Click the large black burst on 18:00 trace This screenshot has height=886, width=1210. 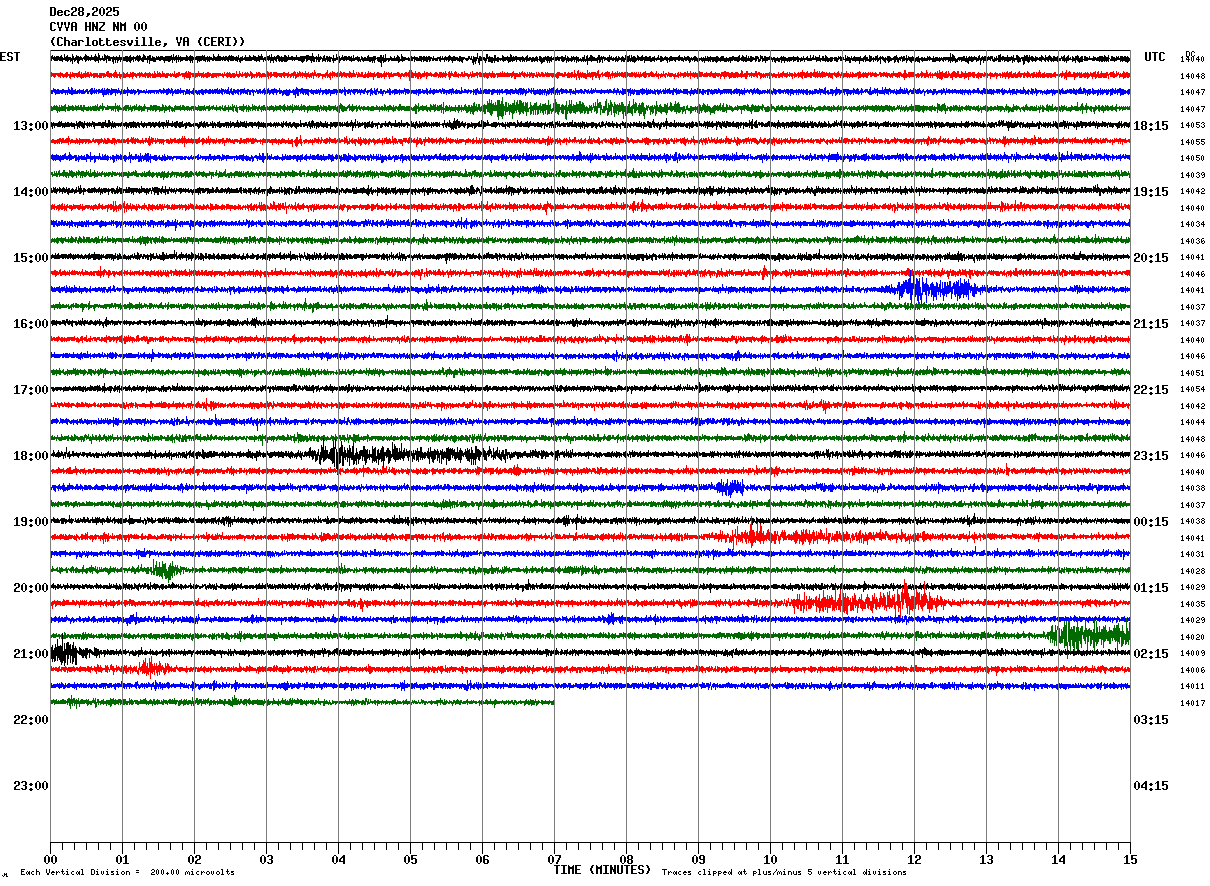click(410, 455)
